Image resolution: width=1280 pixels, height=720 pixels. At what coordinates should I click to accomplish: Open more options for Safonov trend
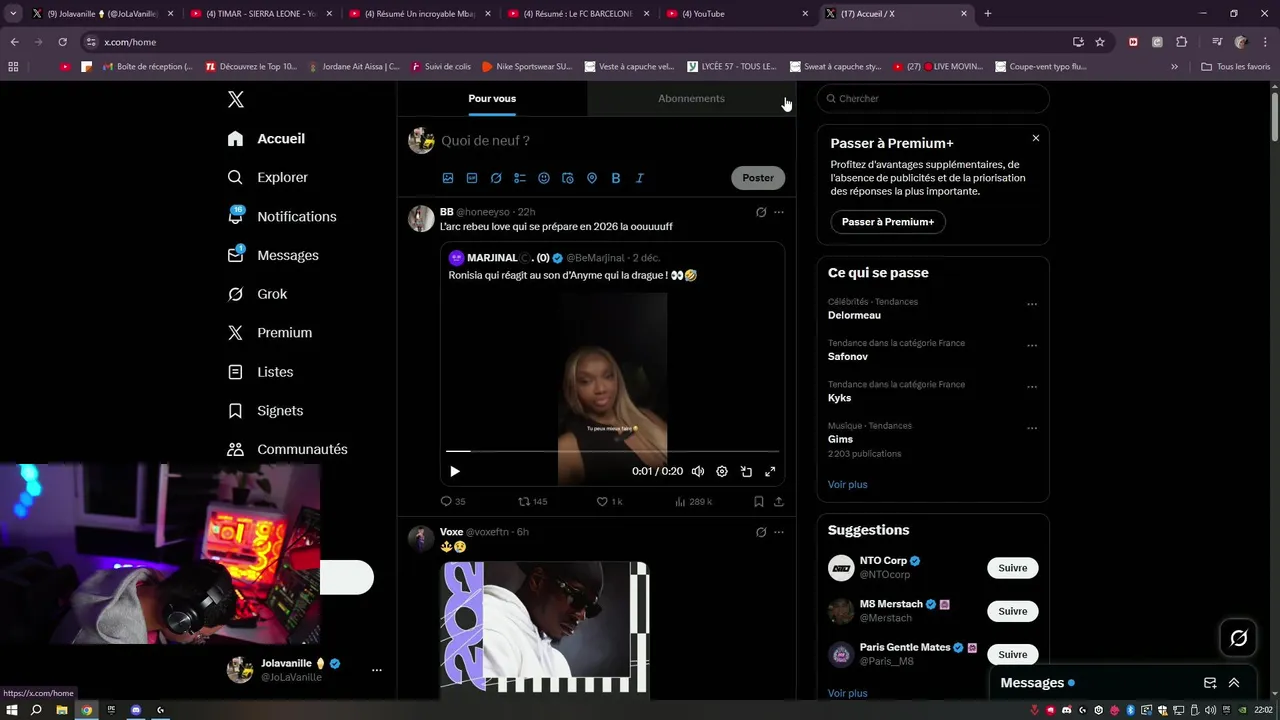(1032, 346)
